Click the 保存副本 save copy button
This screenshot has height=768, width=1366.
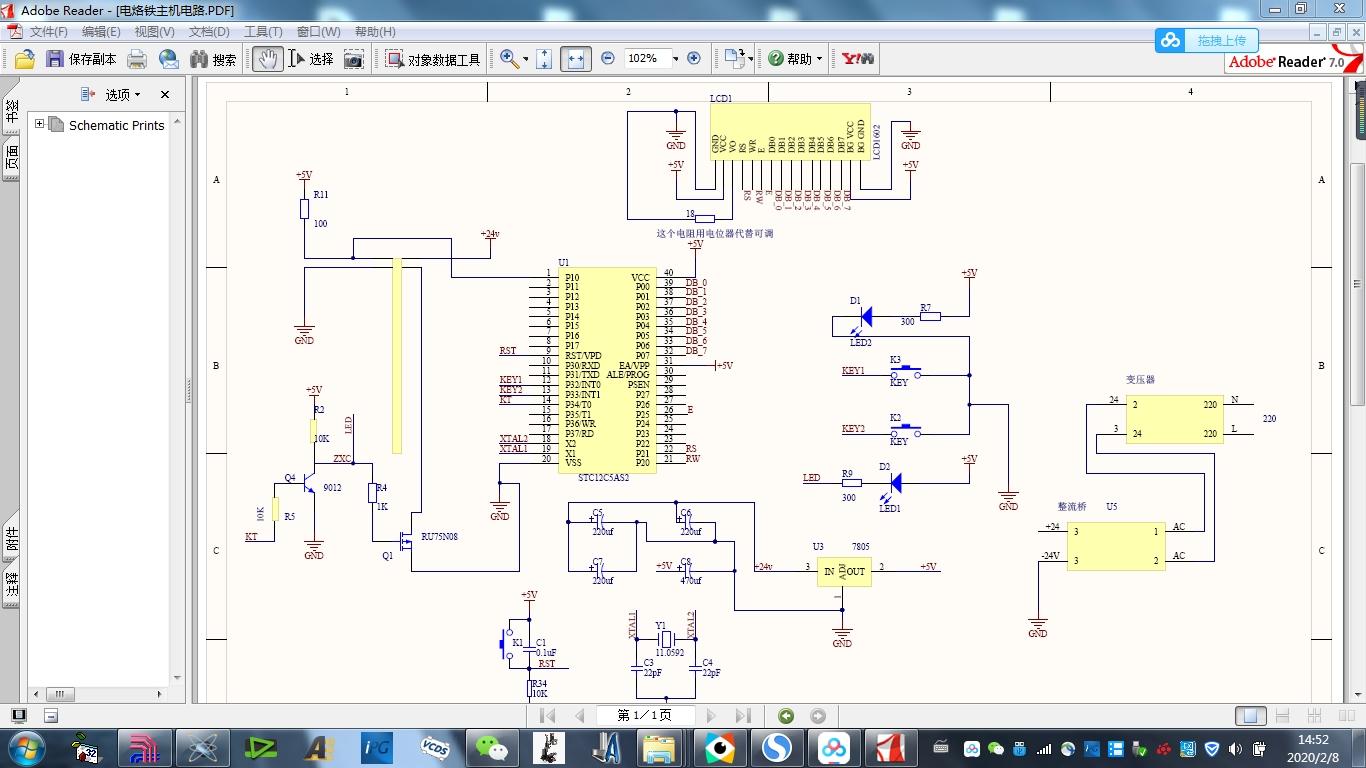(x=81, y=59)
